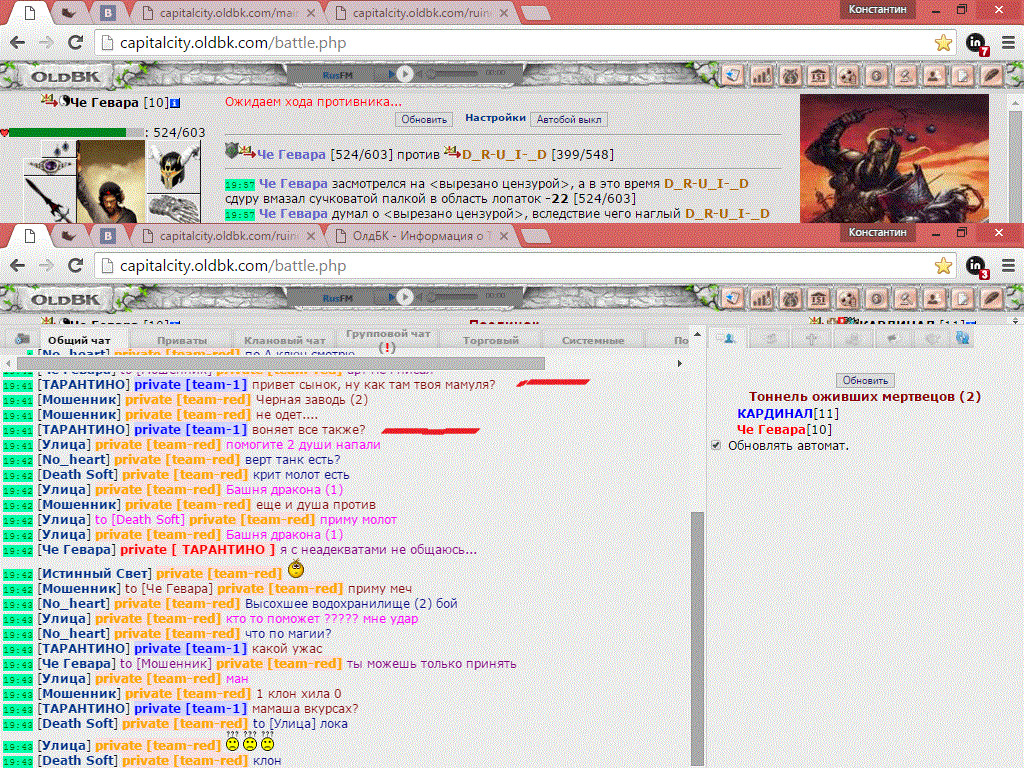This screenshot has height=768, width=1024.
Task: Open the auction gavel icon in bottom window
Action: point(905,299)
